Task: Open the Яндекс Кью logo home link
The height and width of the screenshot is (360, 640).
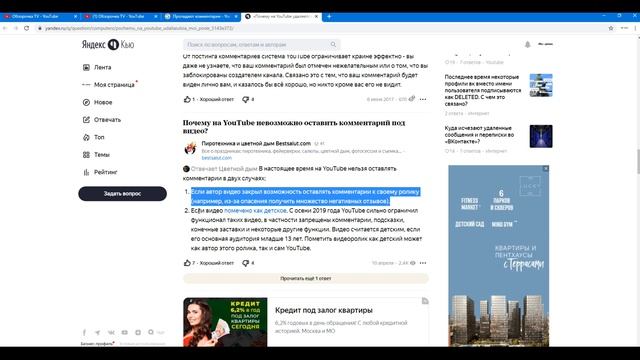Action: (x=108, y=44)
